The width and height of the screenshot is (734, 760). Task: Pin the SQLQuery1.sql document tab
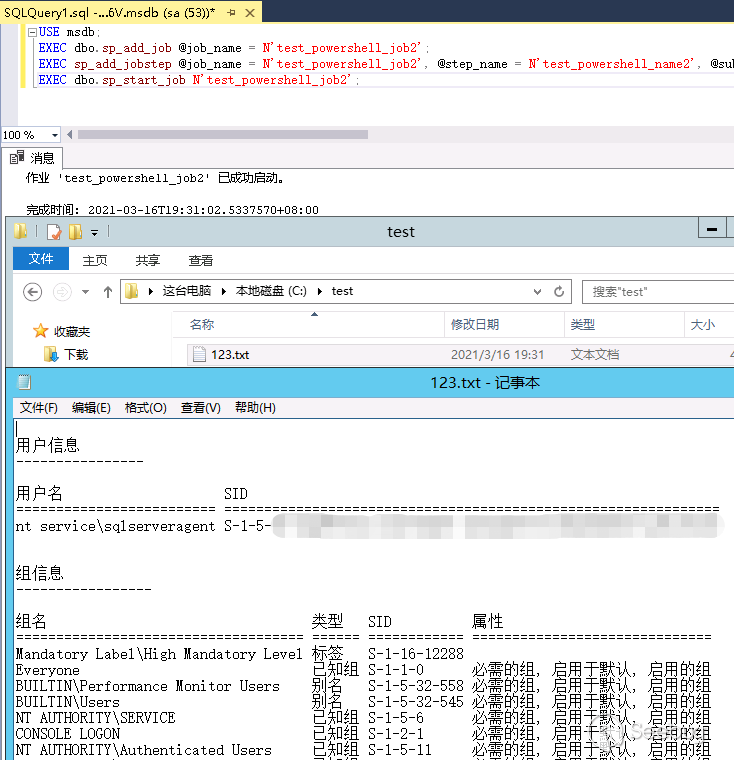click(x=231, y=13)
